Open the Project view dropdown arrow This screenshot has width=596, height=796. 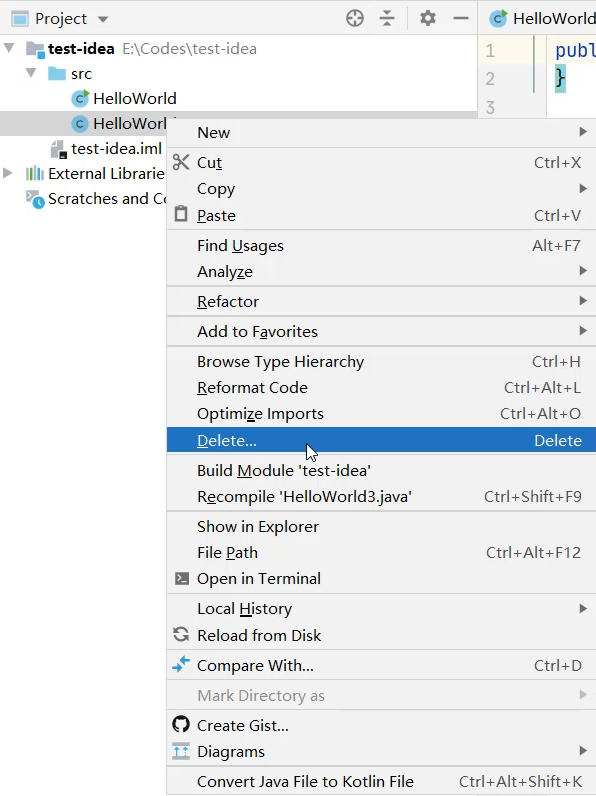[x=103, y=20]
